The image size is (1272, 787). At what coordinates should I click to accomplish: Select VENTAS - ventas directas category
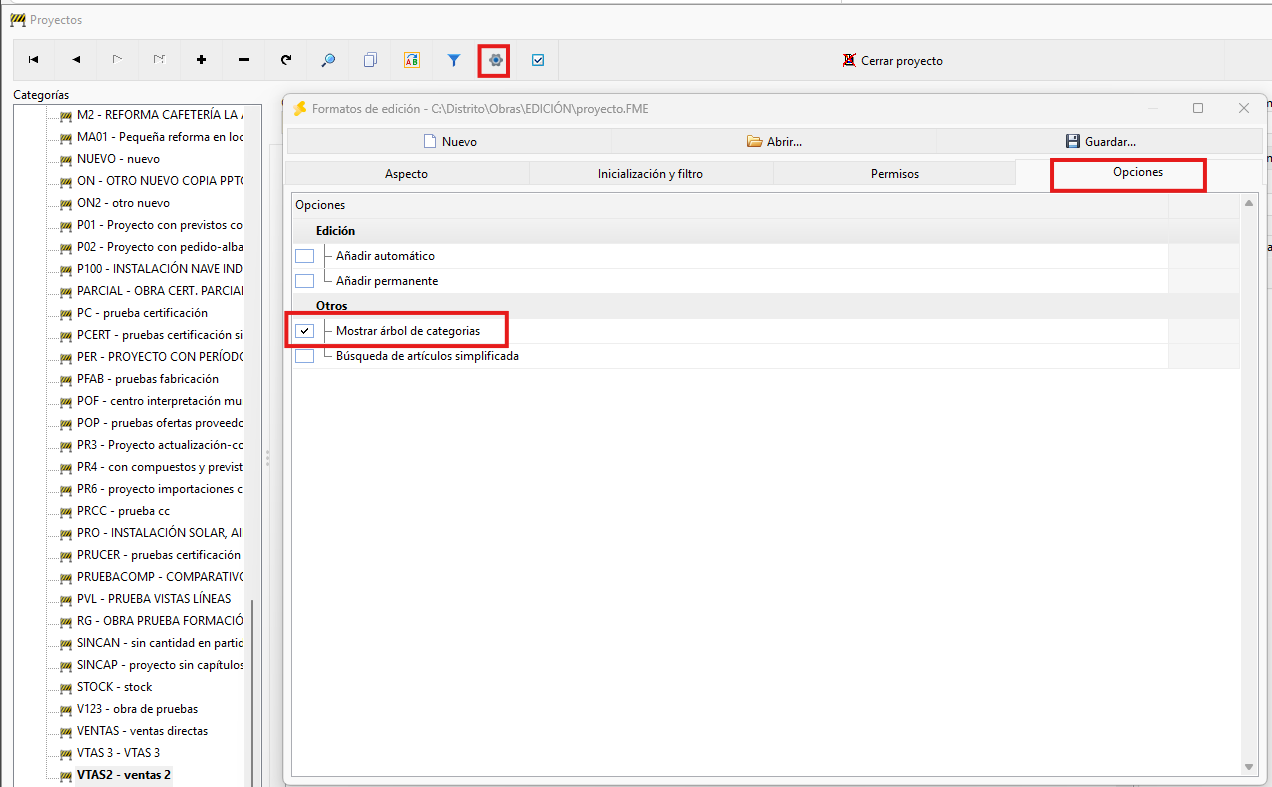point(142,731)
